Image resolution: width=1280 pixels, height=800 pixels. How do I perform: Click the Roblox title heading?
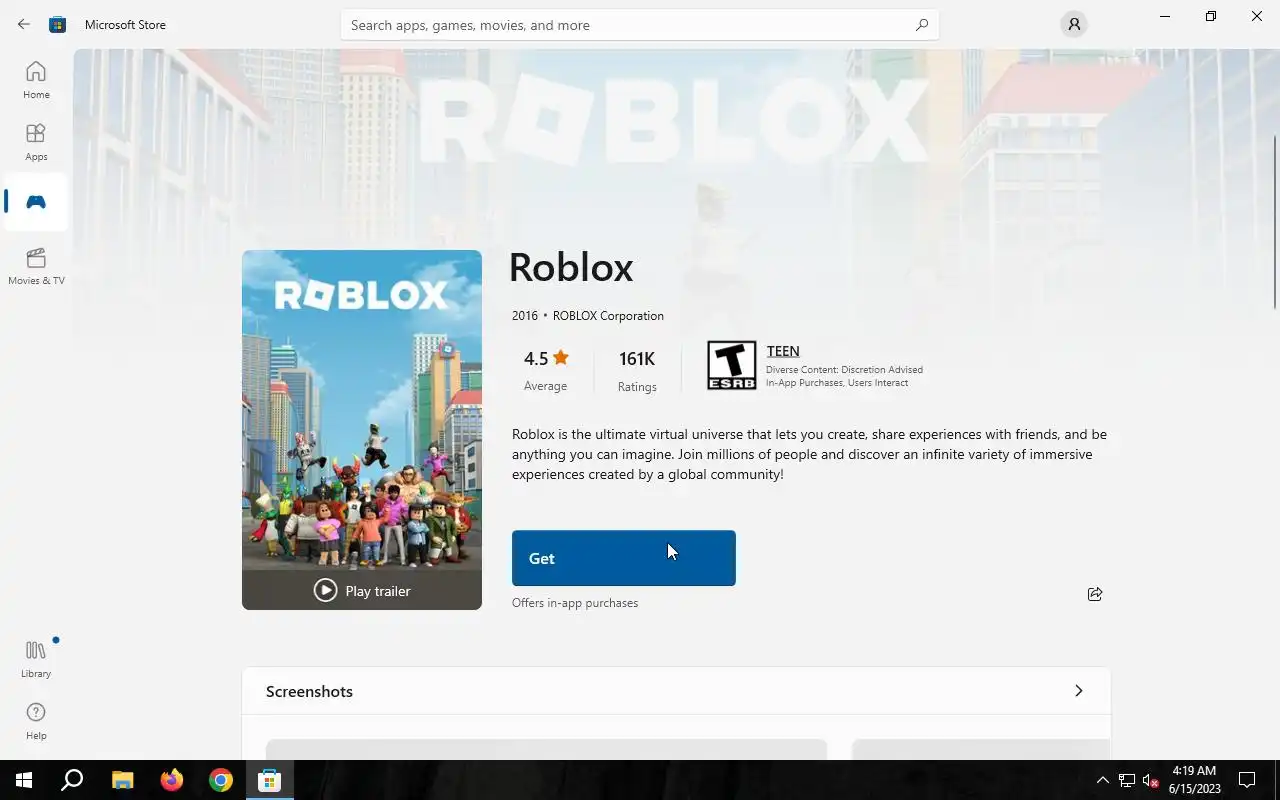[571, 267]
